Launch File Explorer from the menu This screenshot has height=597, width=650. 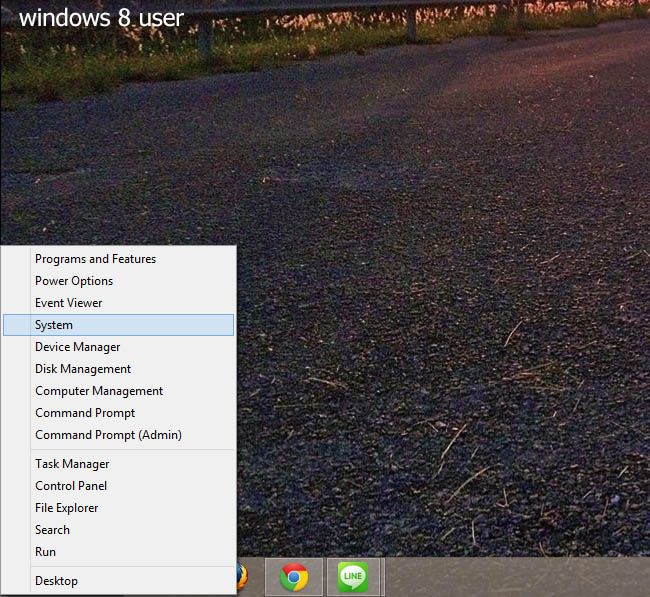(x=119, y=508)
